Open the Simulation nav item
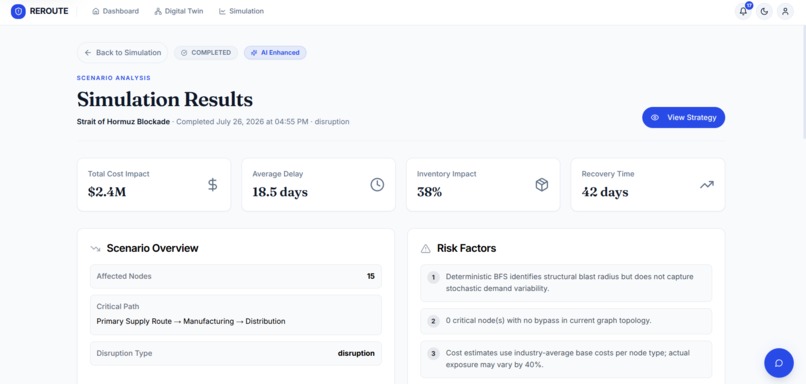 pyautogui.click(x=241, y=11)
